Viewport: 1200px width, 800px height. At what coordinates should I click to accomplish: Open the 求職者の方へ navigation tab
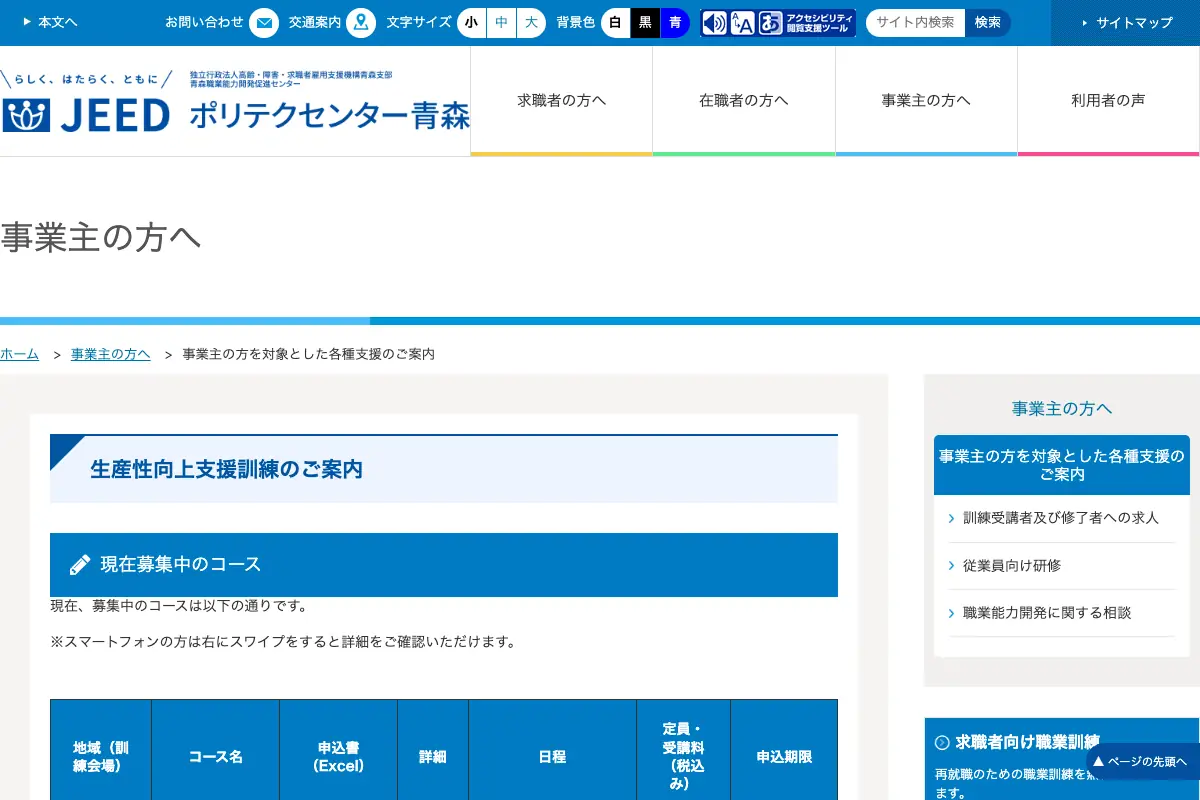click(562, 101)
